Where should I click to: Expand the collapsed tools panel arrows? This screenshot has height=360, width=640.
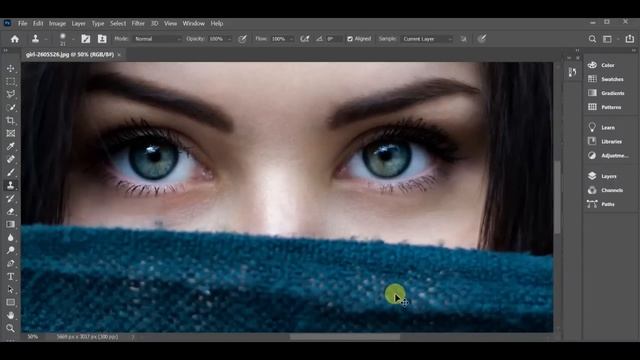pos(6,50)
